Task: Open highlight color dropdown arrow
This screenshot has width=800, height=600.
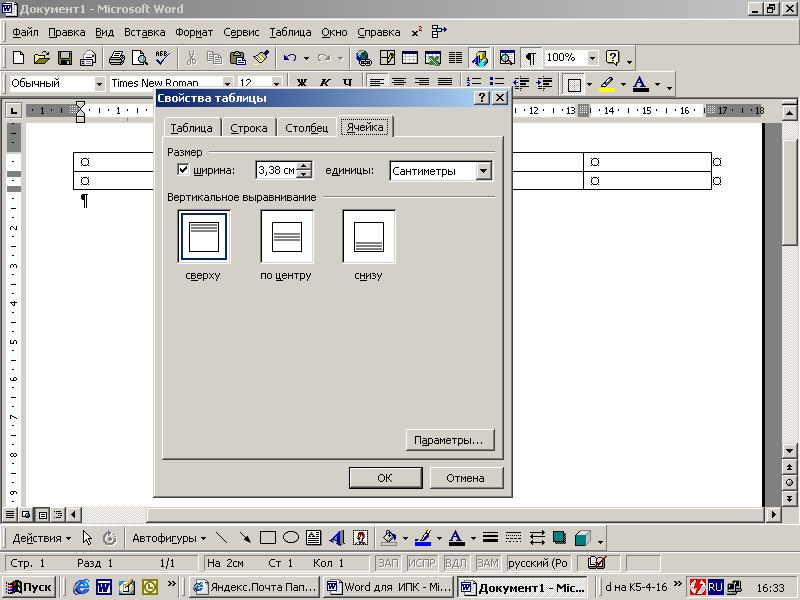Action: click(x=623, y=84)
